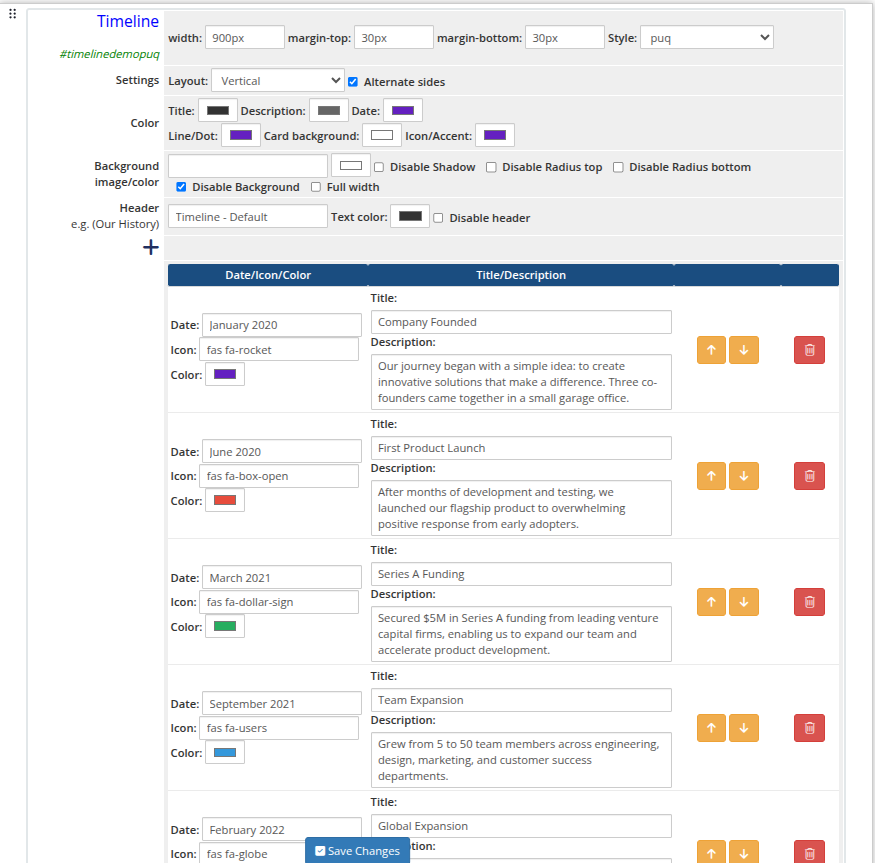Move the Company Founded entry up

coord(711,349)
